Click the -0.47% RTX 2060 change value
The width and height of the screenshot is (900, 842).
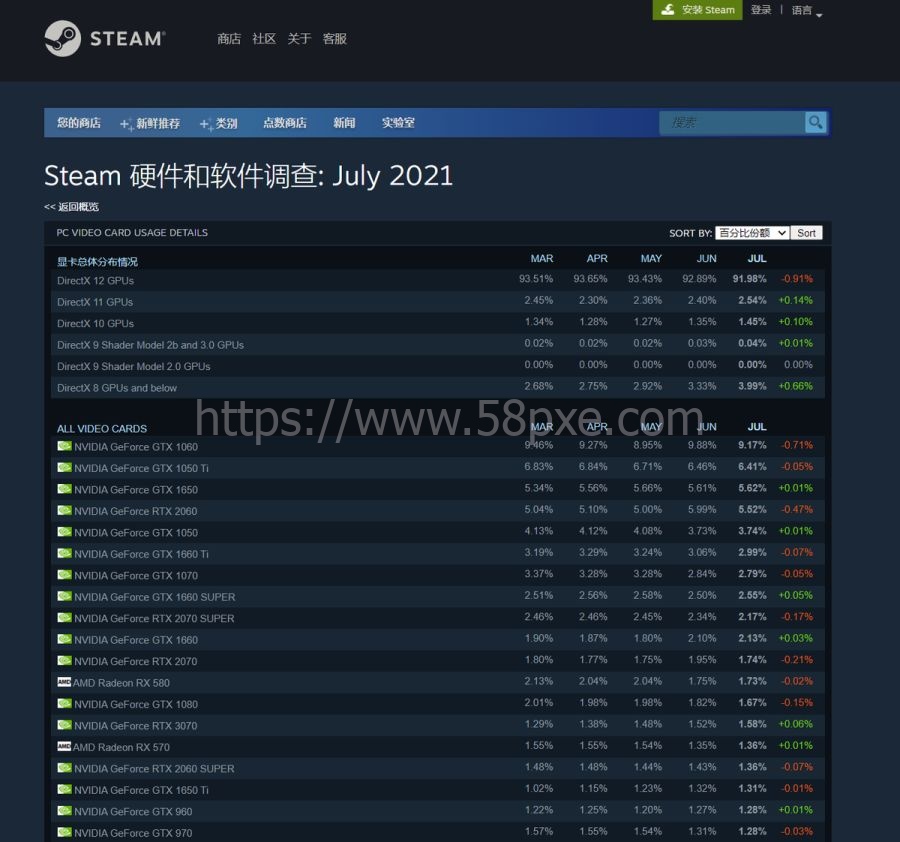click(x=797, y=509)
